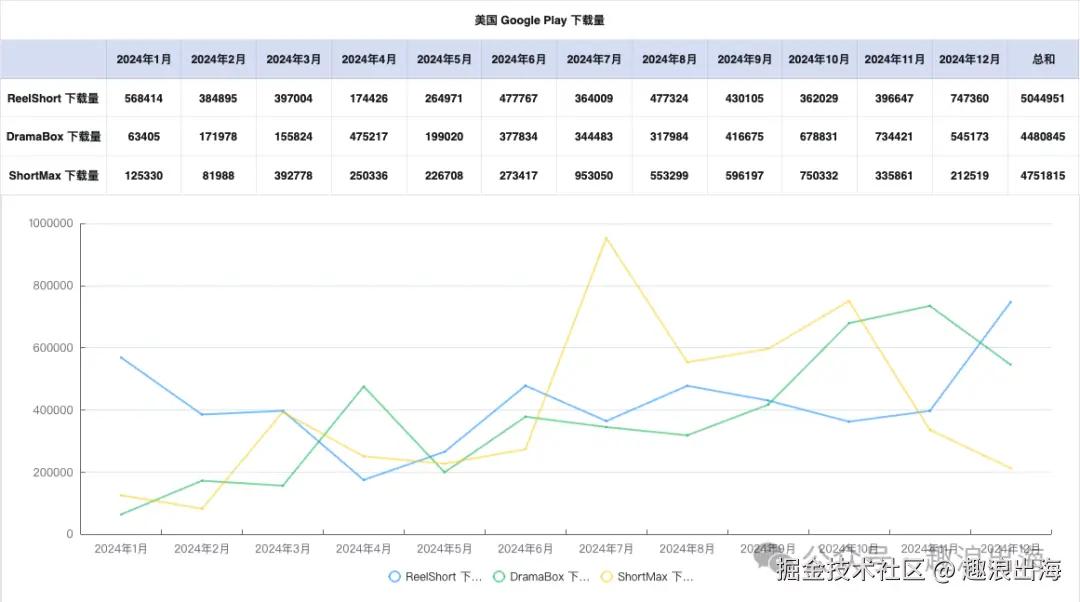Select the 总和 column header
Screen dimensions: 1080x602
[1043, 59]
